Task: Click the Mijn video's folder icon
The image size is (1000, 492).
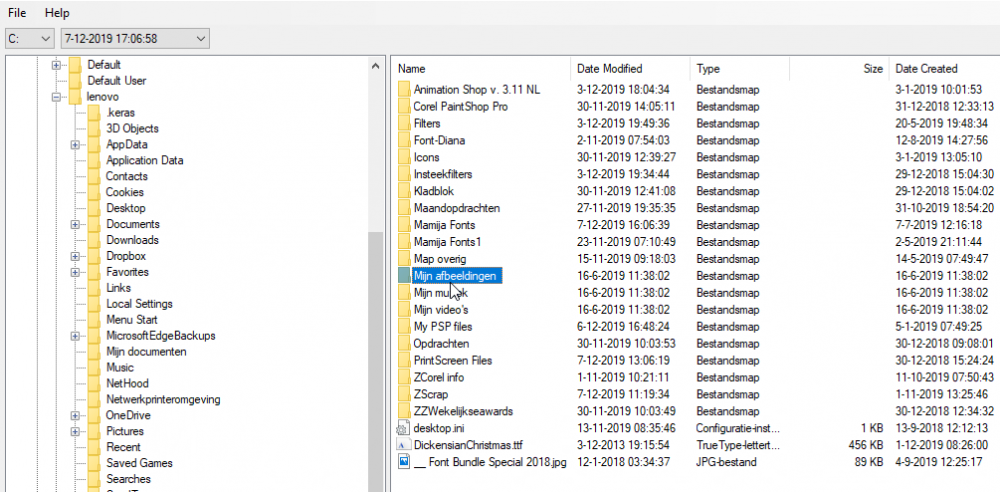Action: [x=404, y=309]
